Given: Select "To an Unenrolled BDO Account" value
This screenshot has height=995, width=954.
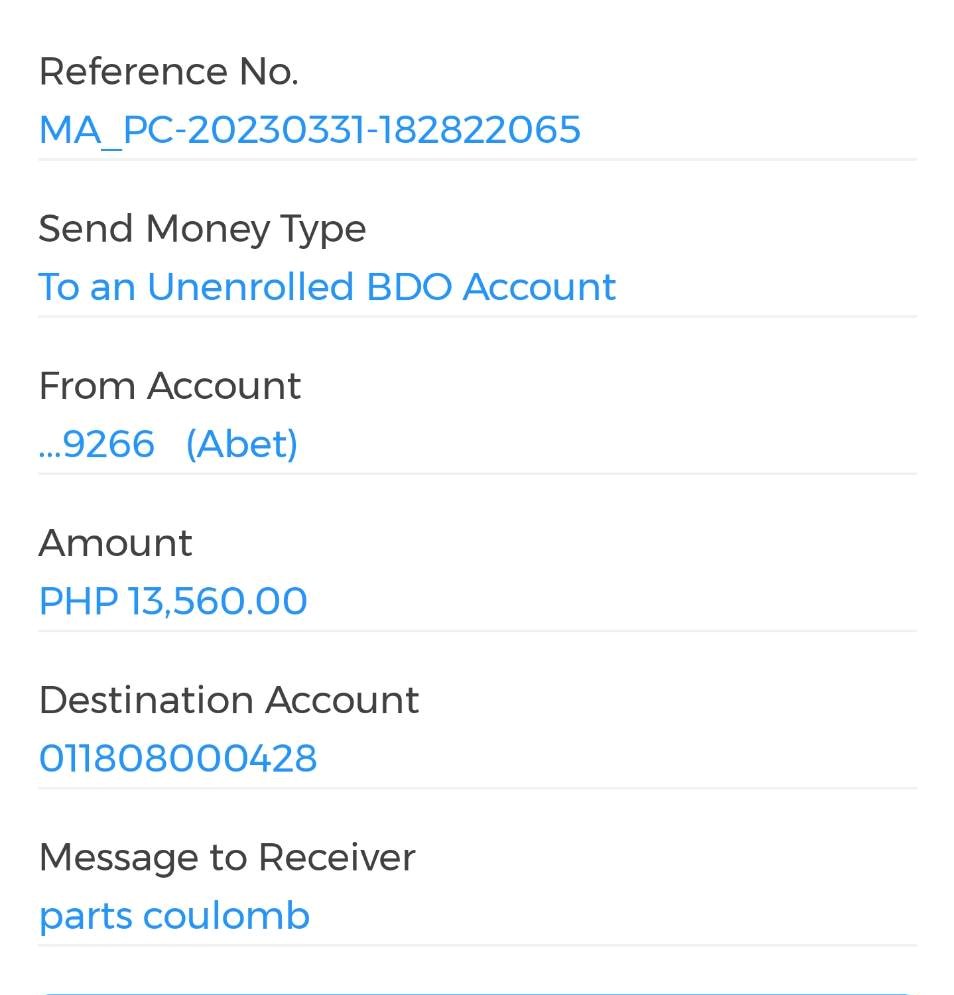Looking at the screenshot, I should [327, 287].
